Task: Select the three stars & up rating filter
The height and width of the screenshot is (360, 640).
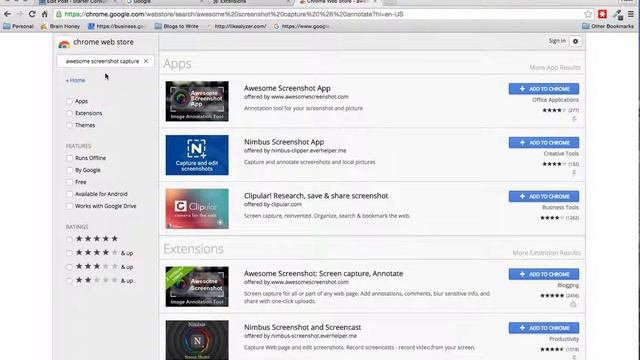Action: click(69, 267)
